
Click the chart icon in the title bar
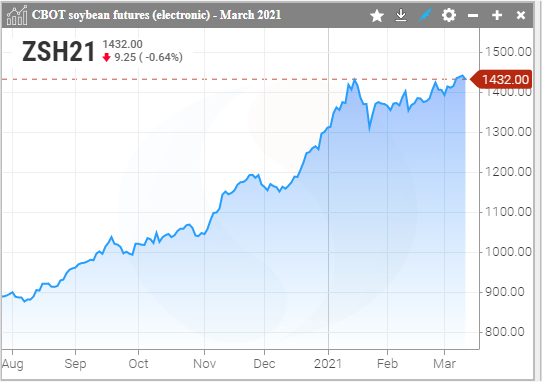(17, 15)
